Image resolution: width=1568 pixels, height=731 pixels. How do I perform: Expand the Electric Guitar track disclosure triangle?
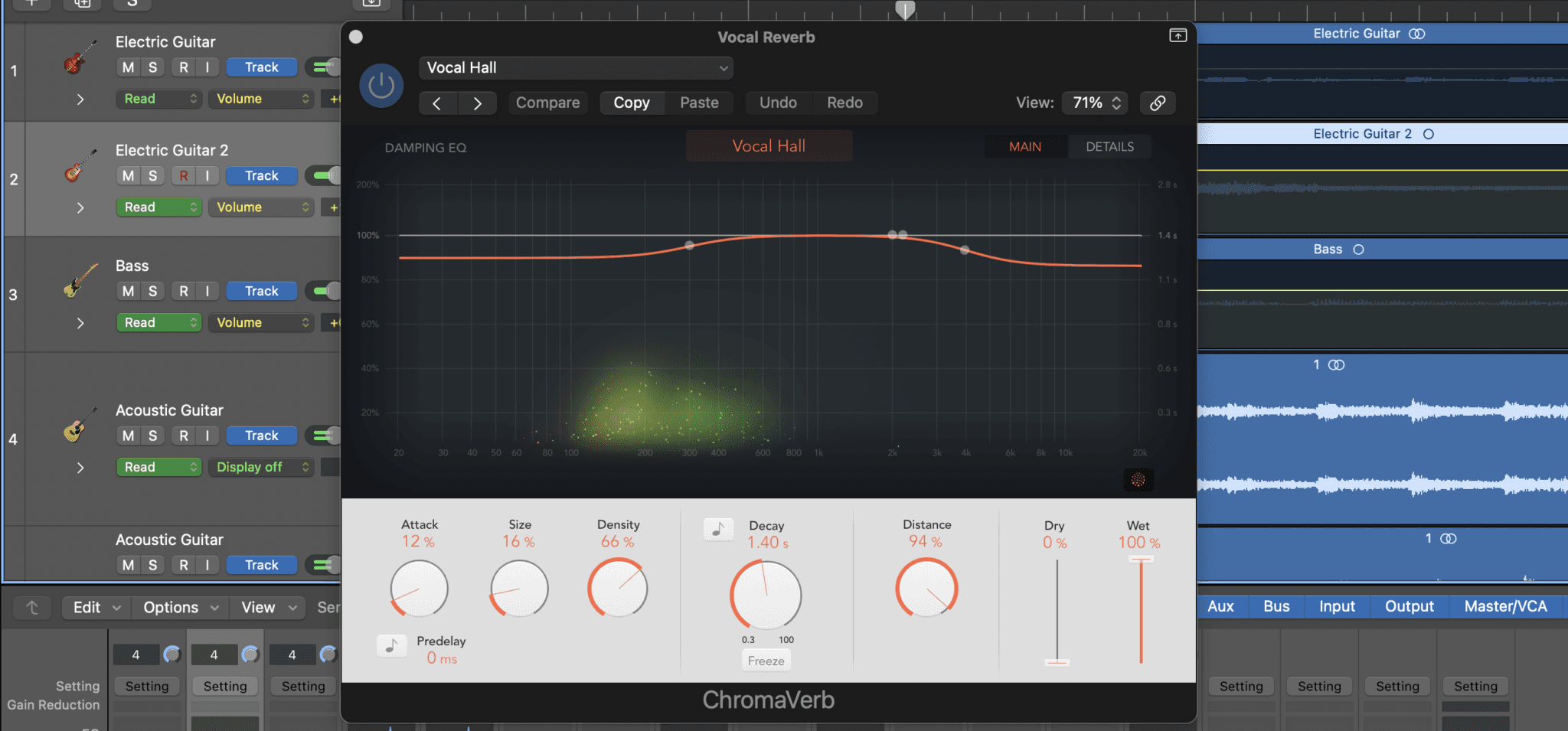(80, 99)
